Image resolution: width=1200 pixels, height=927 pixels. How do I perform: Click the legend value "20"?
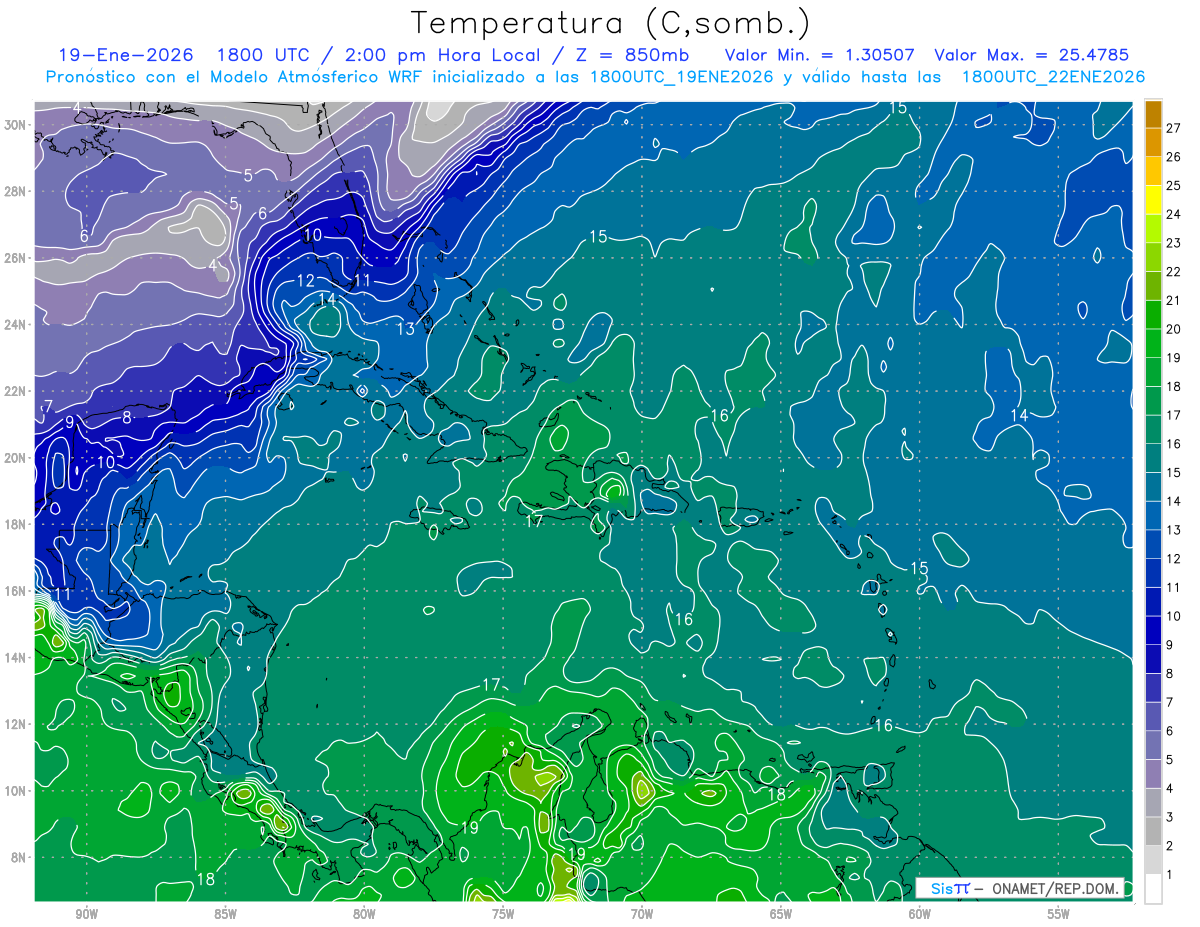click(x=1173, y=329)
